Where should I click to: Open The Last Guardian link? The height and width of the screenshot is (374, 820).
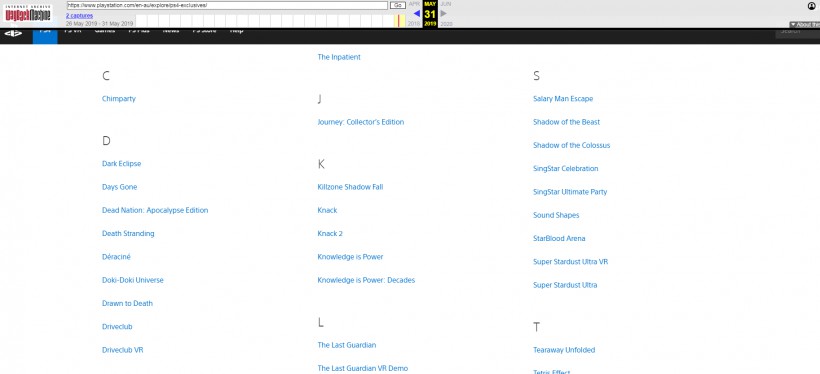point(347,345)
